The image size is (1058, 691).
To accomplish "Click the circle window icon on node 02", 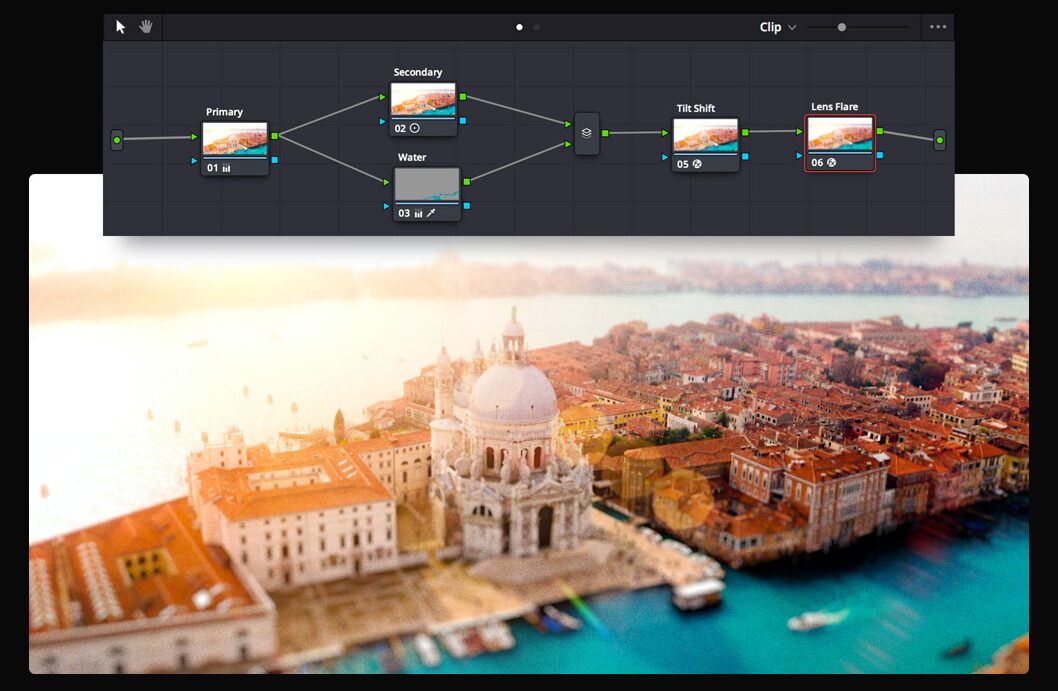I will [415, 128].
